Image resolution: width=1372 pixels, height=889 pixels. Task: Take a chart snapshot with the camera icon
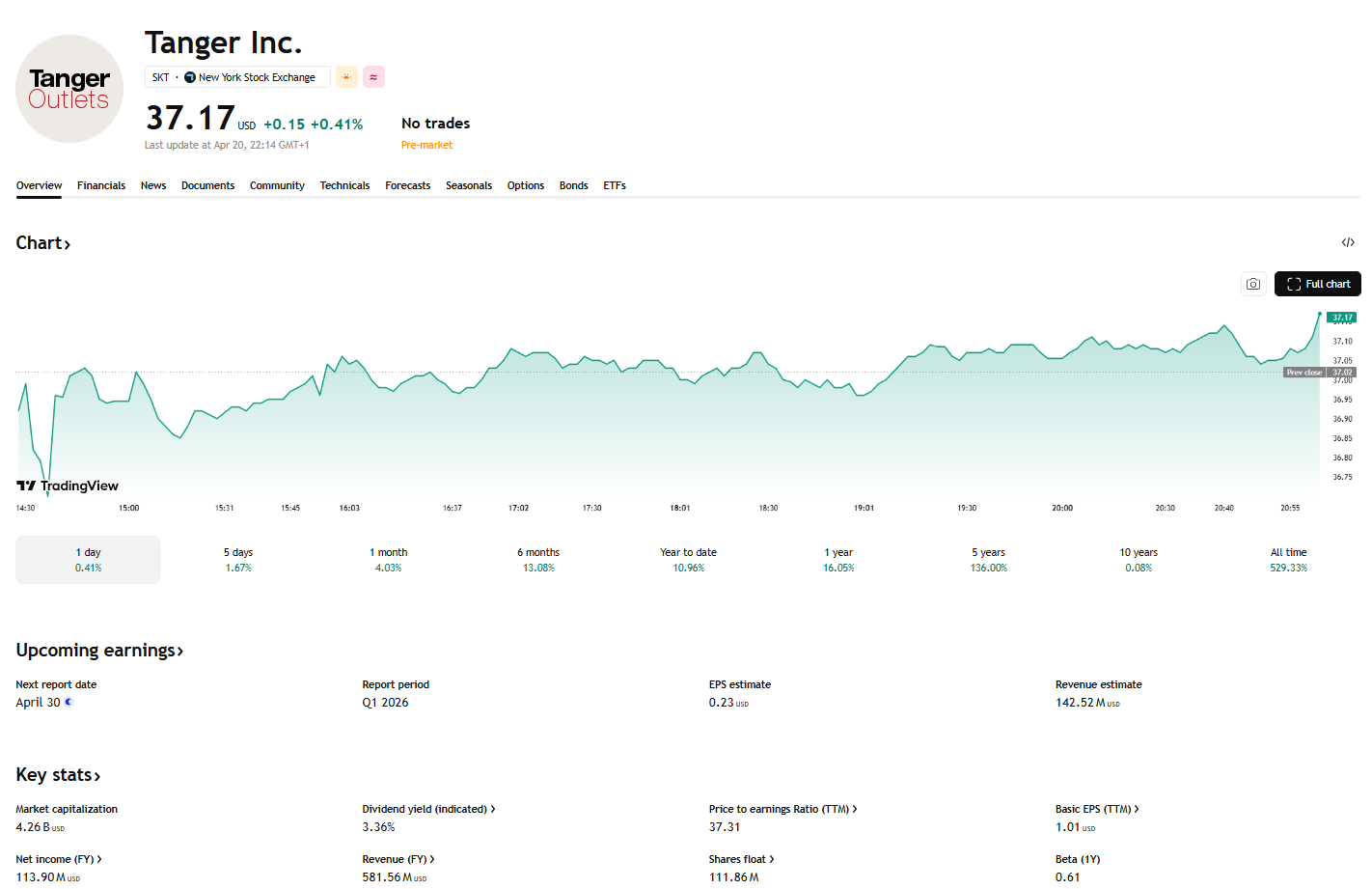click(x=1253, y=284)
